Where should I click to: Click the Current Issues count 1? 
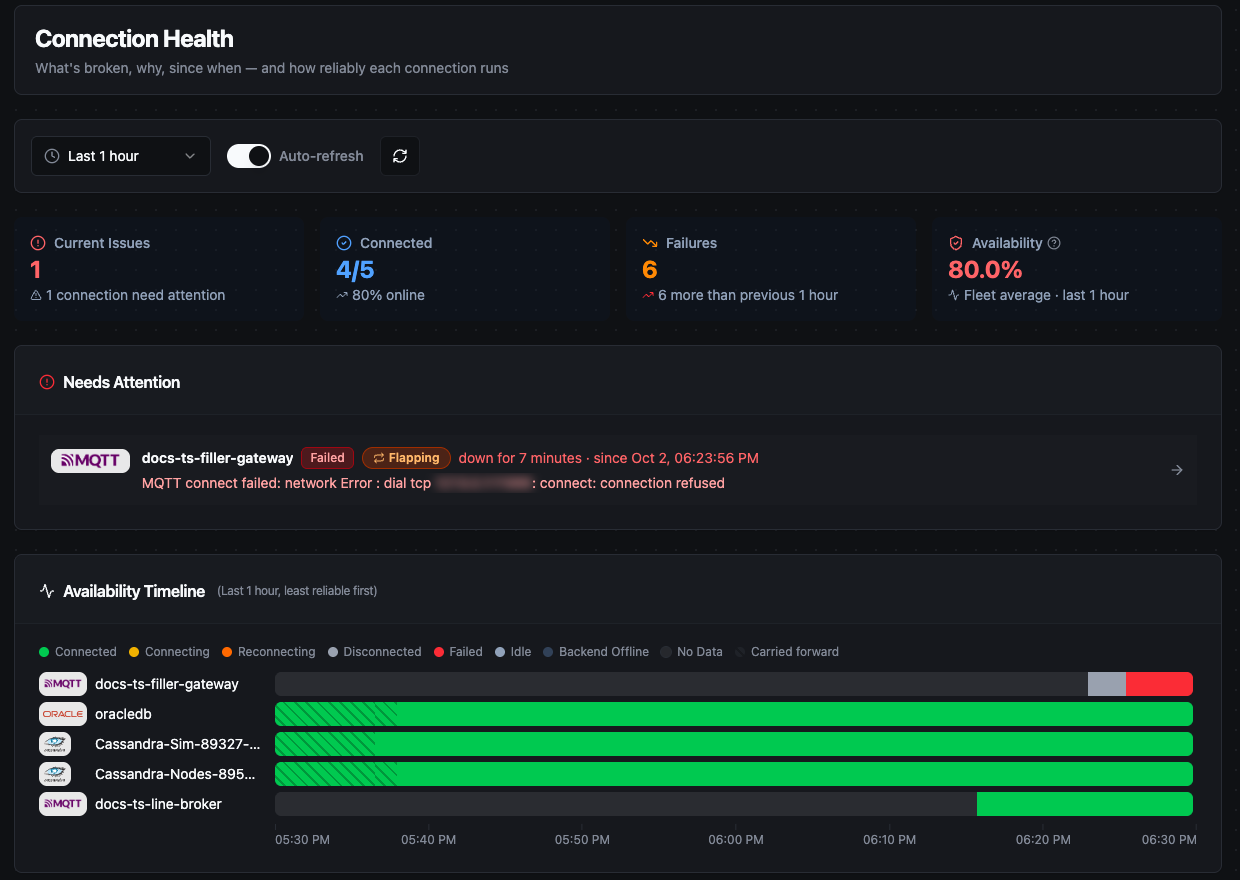36,269
